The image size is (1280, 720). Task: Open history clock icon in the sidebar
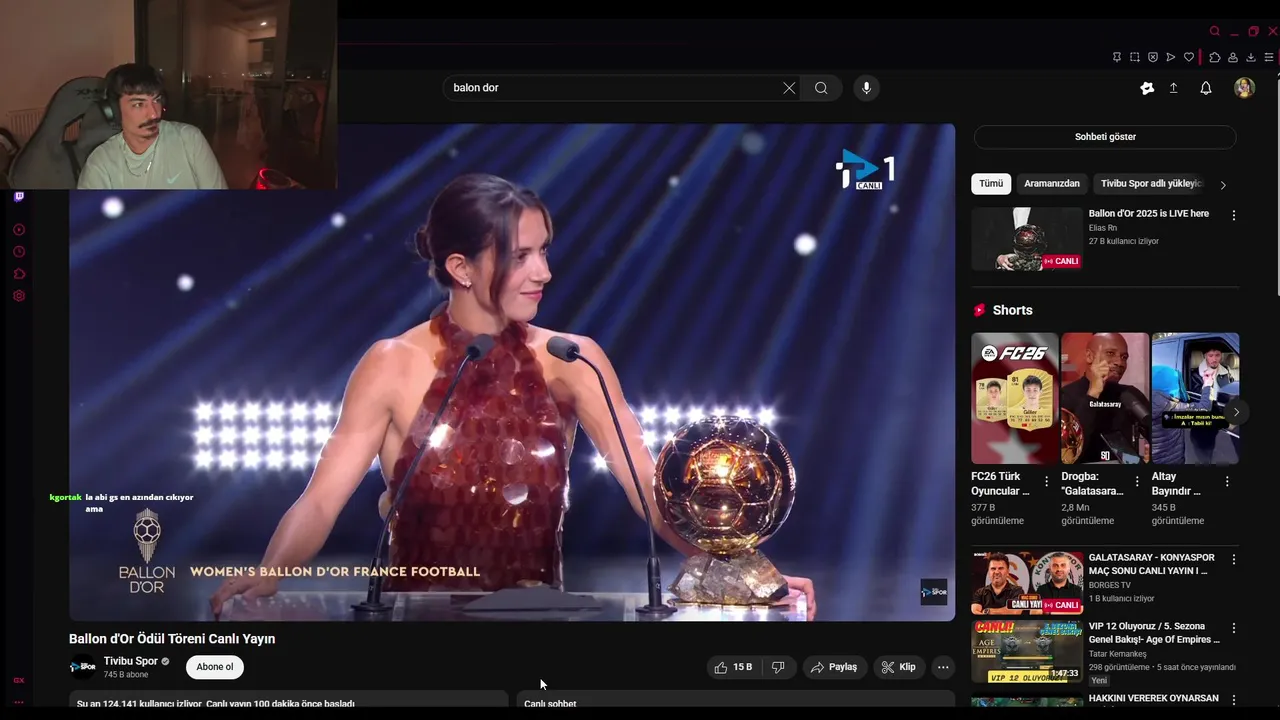click(18, 252)
